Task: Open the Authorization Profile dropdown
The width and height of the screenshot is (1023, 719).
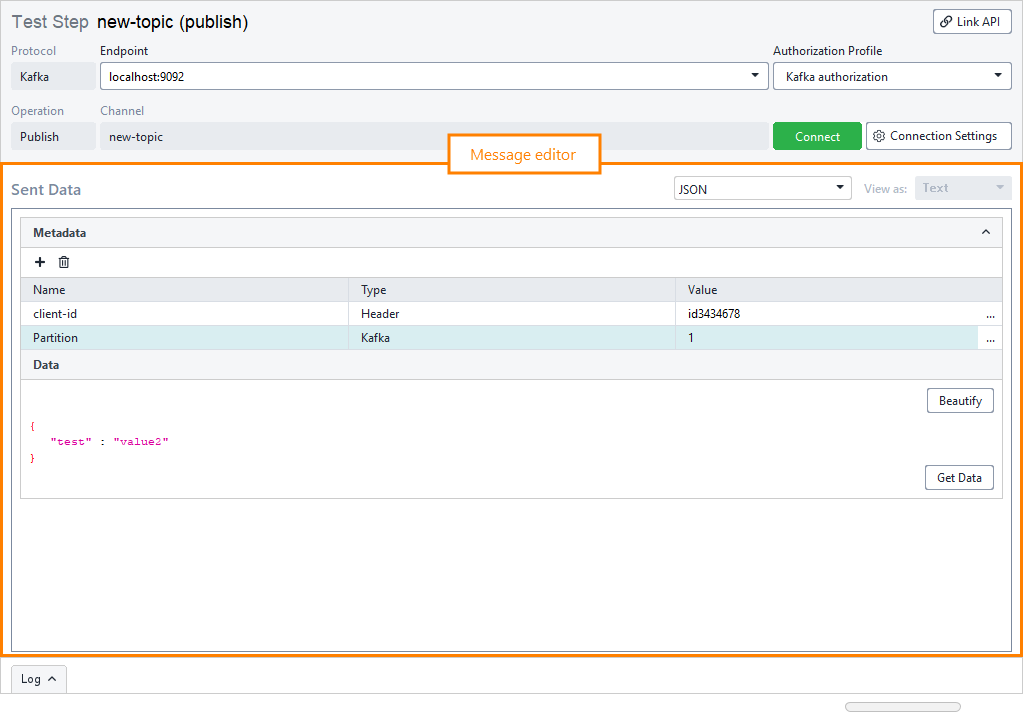Action: [997, 75]
